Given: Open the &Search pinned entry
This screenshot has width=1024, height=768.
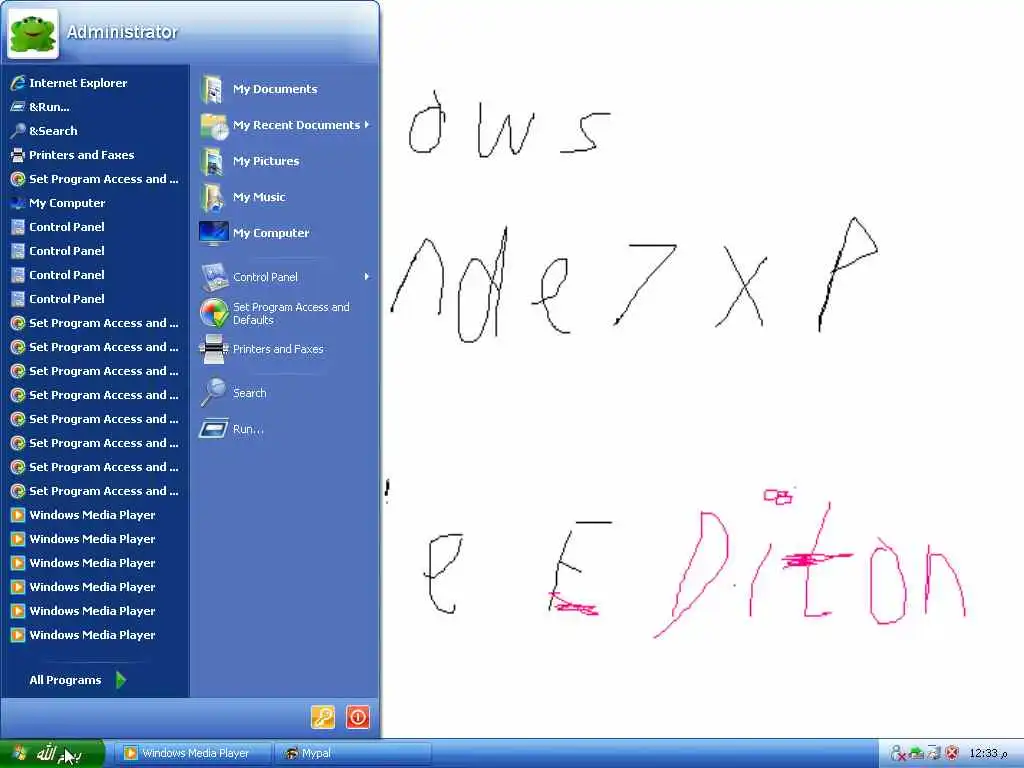Looking at the screenshot, I should click(95, 131).
